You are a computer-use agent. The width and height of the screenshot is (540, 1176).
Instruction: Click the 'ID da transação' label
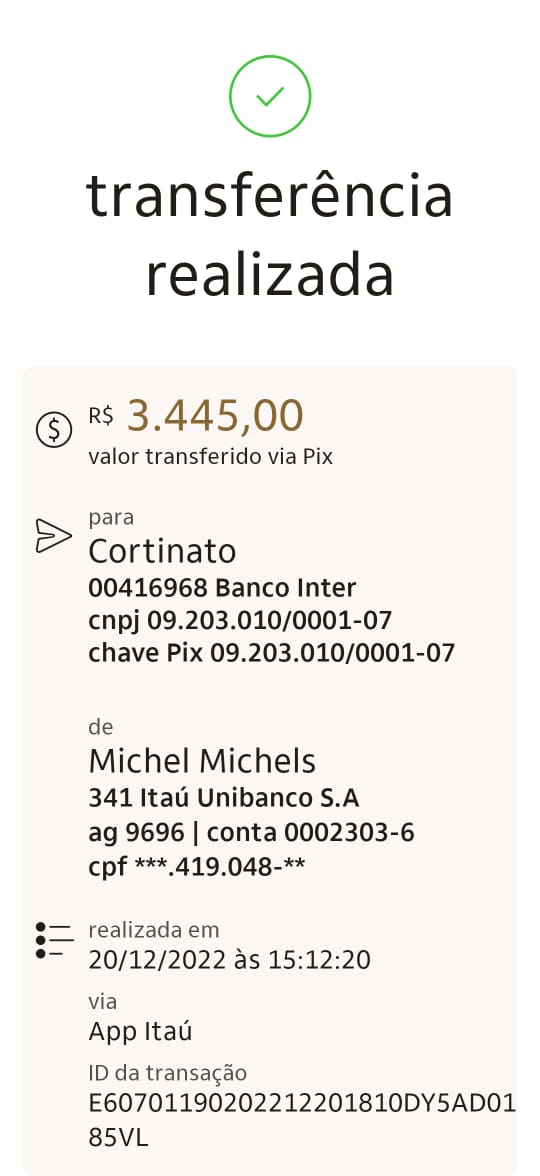[x=167, y=1073]
